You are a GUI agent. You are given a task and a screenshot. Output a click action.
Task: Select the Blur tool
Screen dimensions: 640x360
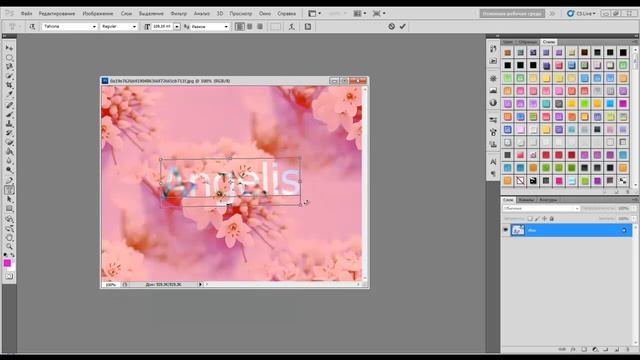(9, 161)
